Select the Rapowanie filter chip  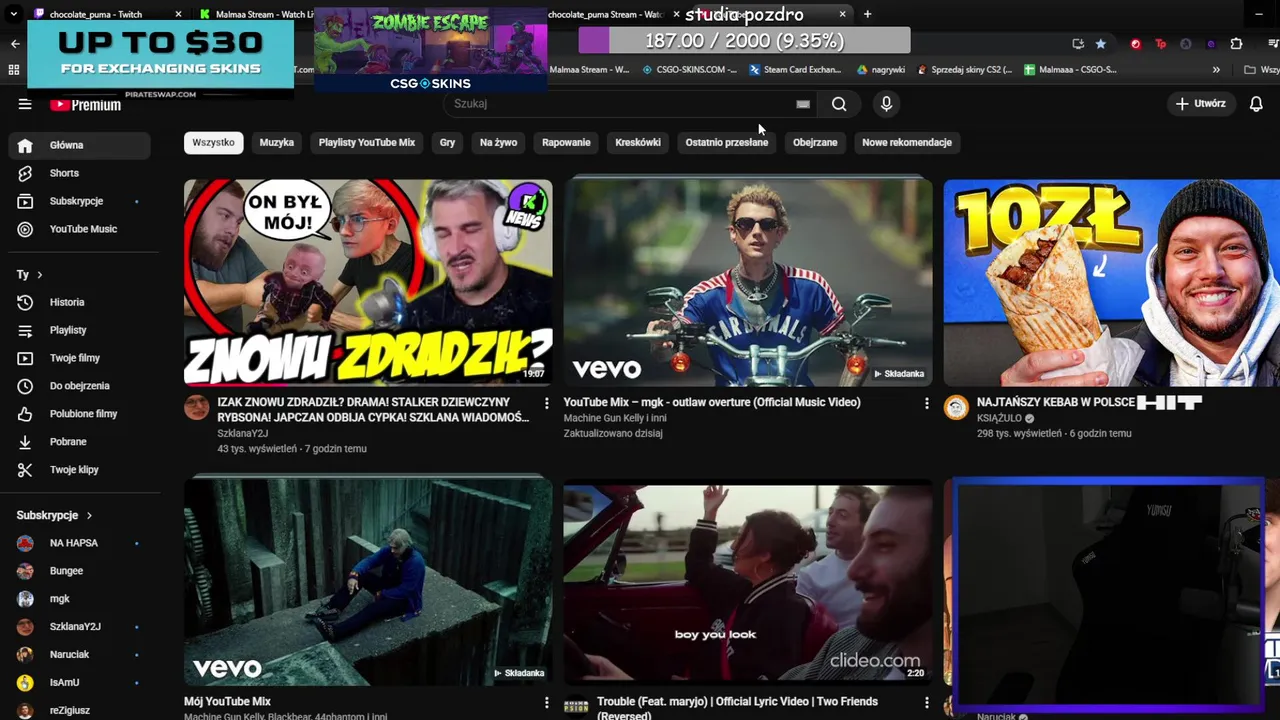(566, 142)
